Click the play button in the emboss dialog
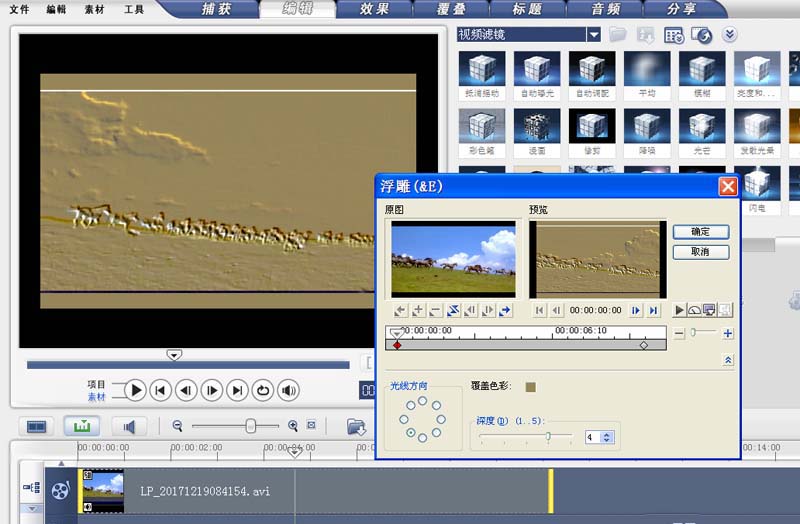The width and height of the screenshot is (800, 524). pyautogui.click(x=680, y=311)
